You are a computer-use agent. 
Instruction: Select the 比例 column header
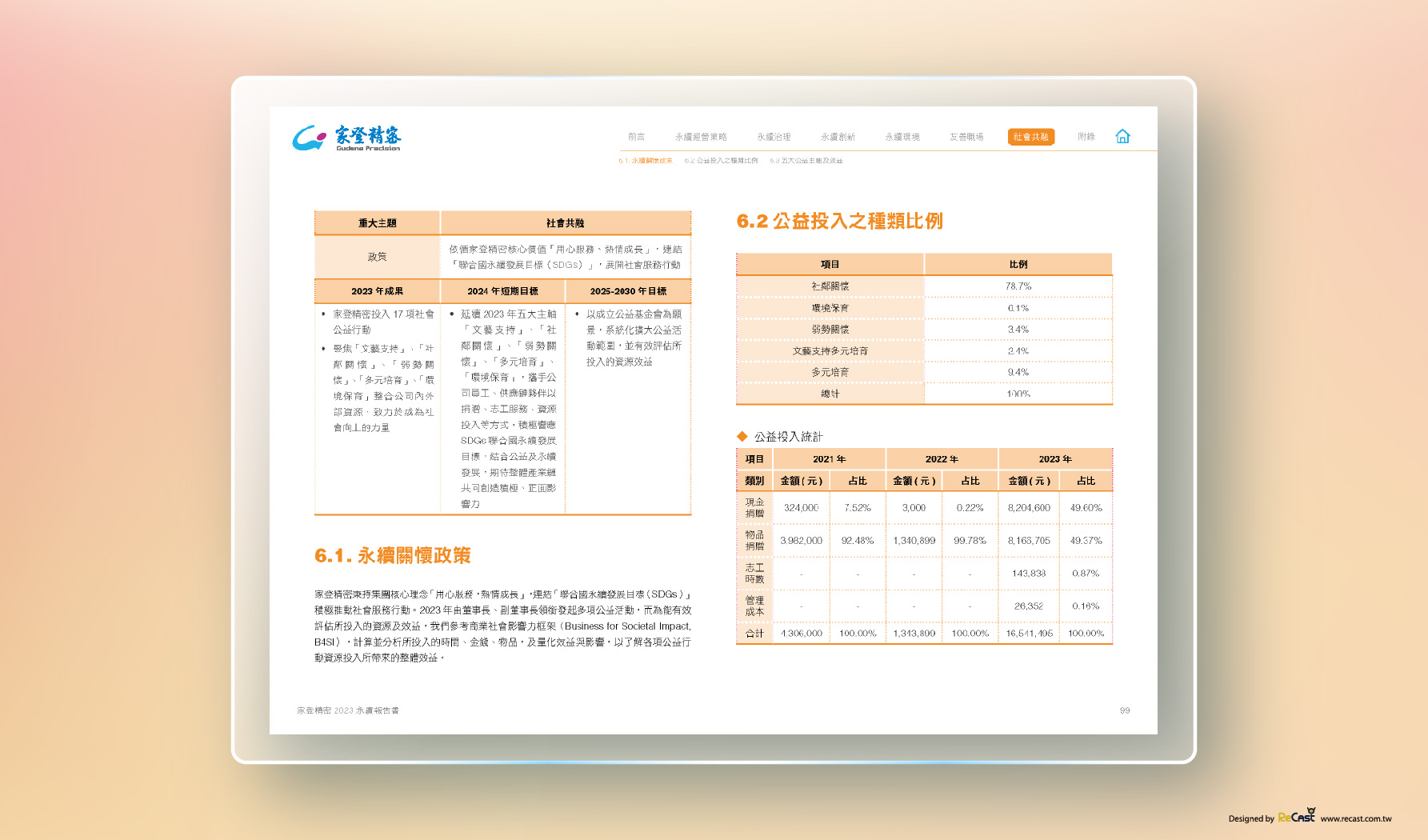coord(1018,265)
